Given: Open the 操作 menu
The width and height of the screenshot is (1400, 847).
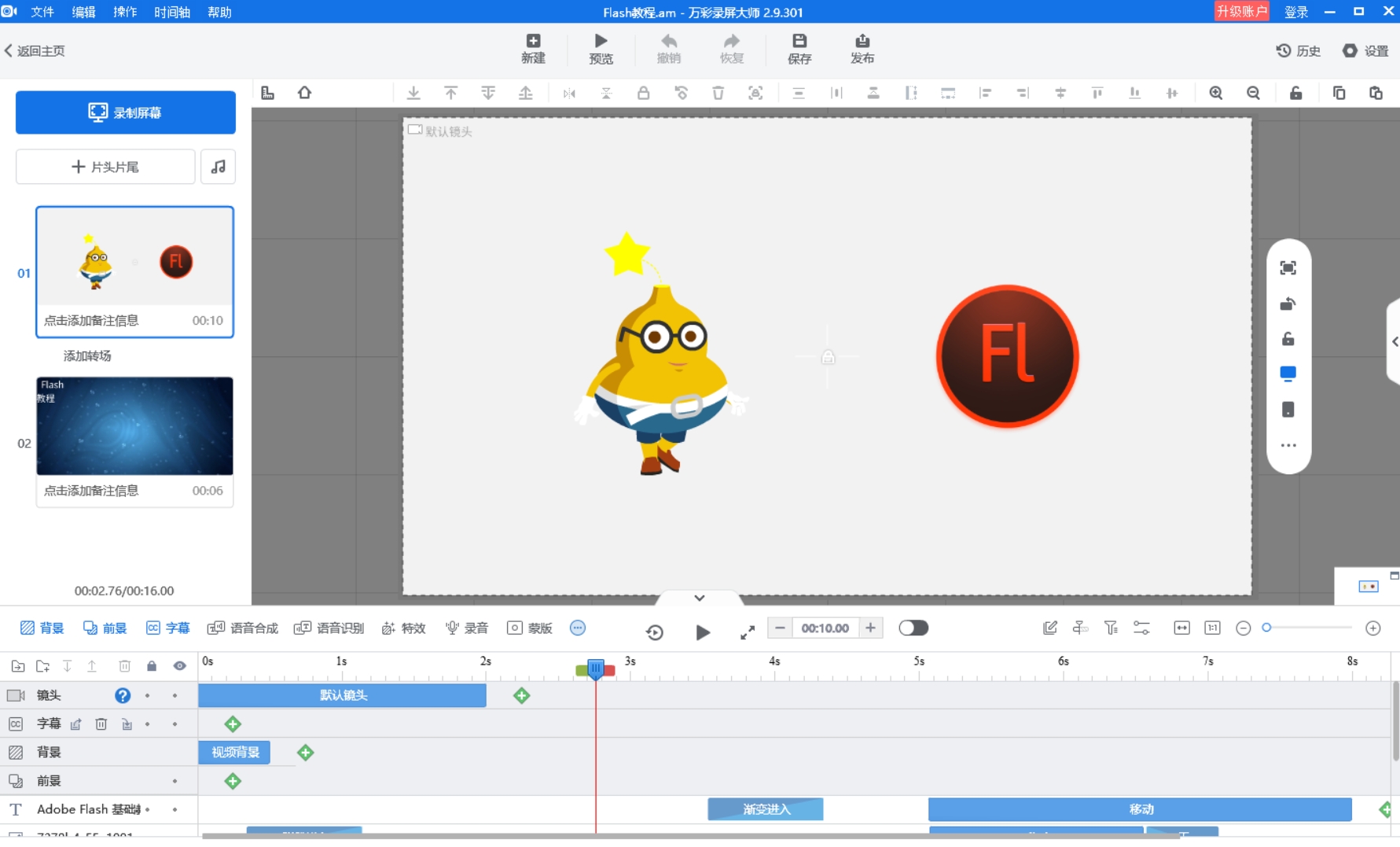Looking at the screenshot, I should [125, 12].
